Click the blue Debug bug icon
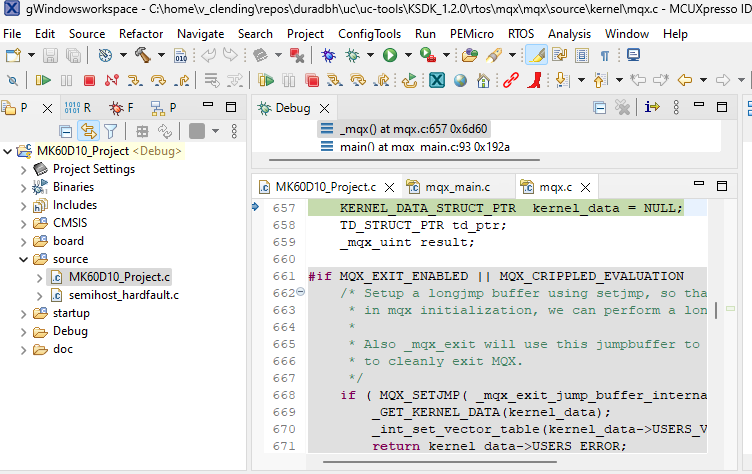This screenshot has width=752, height=474. (x=329, y=55)
